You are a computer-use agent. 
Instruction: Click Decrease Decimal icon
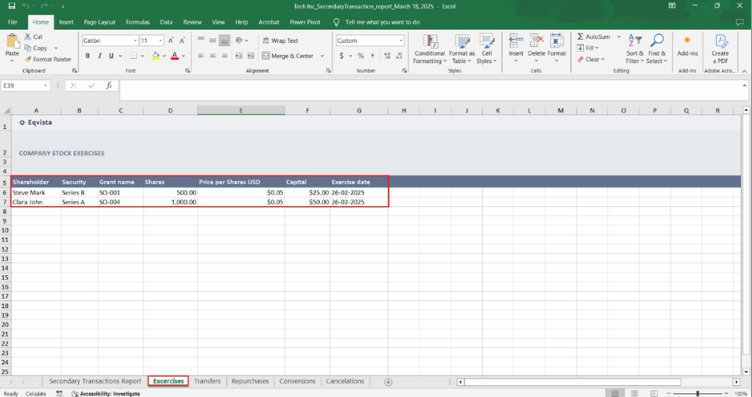click(399, 56)
